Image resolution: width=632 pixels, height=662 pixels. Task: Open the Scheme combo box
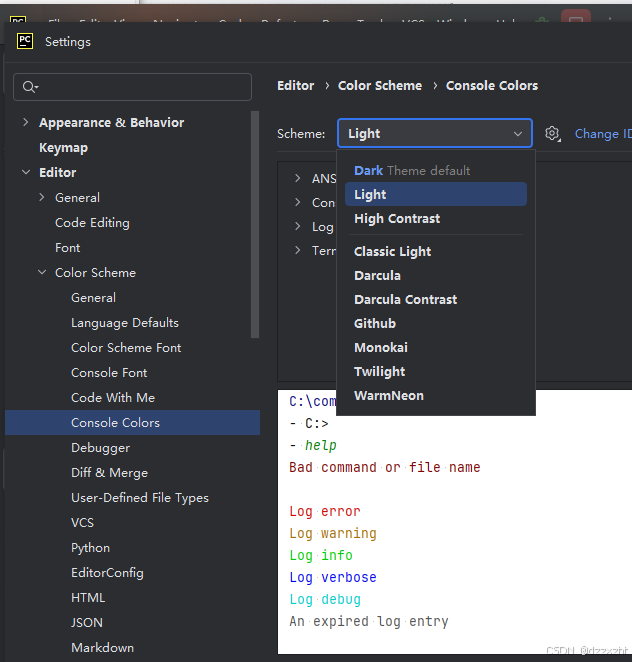pyautogui.click(x=435, y=133)
